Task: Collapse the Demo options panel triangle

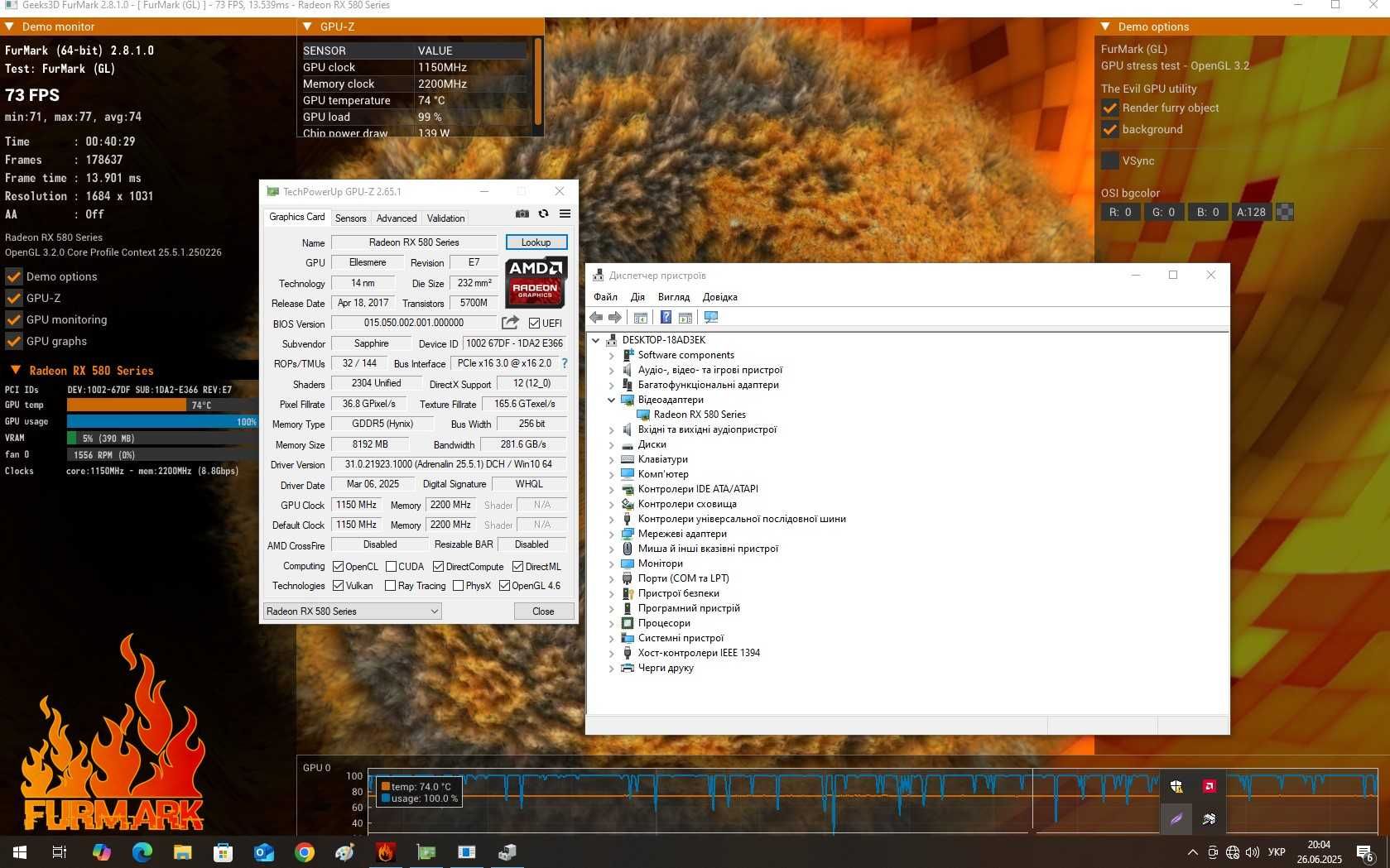Action: (x=1105, y=26)
